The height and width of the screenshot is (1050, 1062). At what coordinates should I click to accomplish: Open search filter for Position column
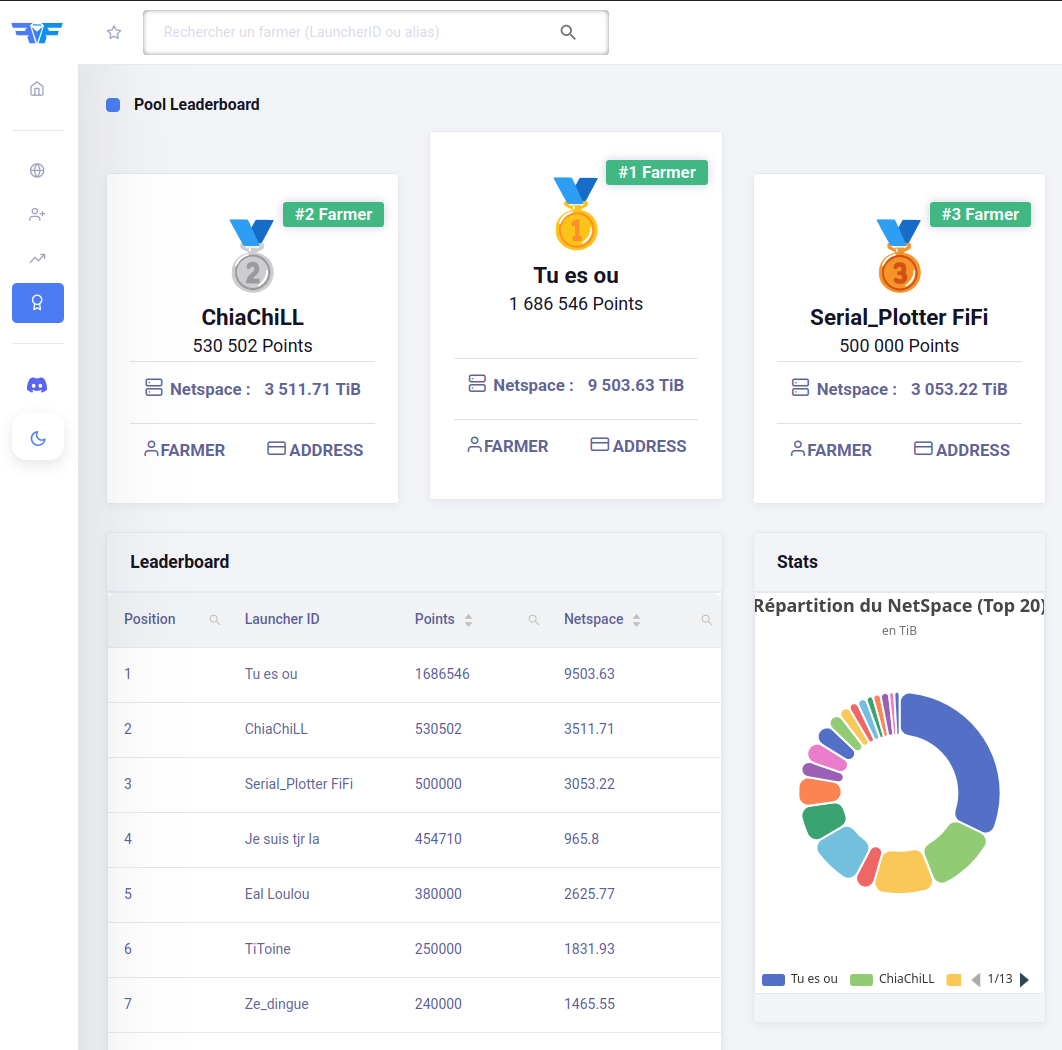click(x=214, y=620)
